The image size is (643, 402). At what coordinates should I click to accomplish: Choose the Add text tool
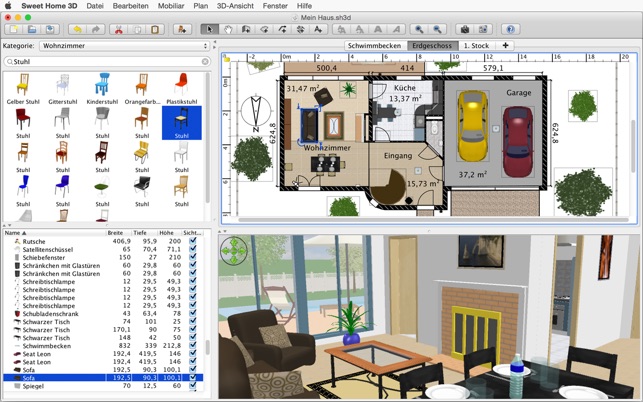tap(318, 30)
